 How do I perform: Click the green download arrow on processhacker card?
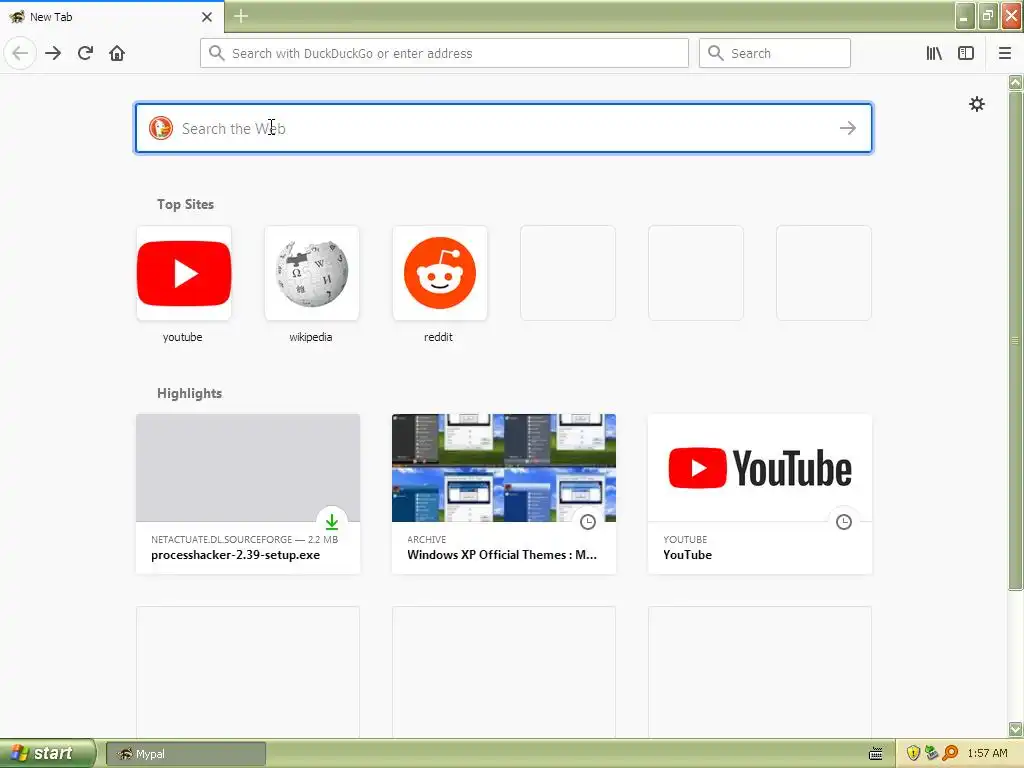click(x=332, y=522)
